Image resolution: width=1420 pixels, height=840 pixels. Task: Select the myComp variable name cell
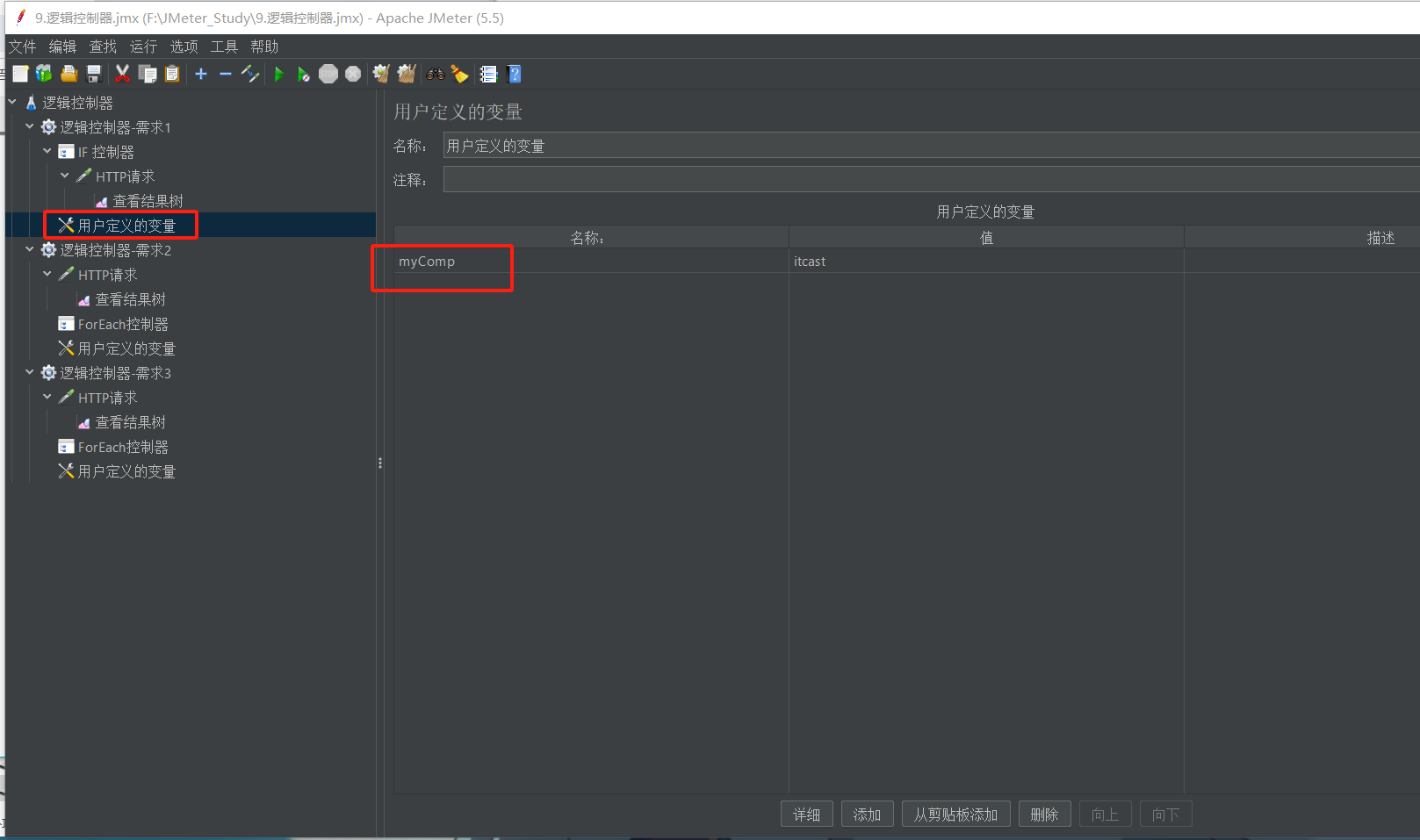pyautogui.click(x=591, y=262)
